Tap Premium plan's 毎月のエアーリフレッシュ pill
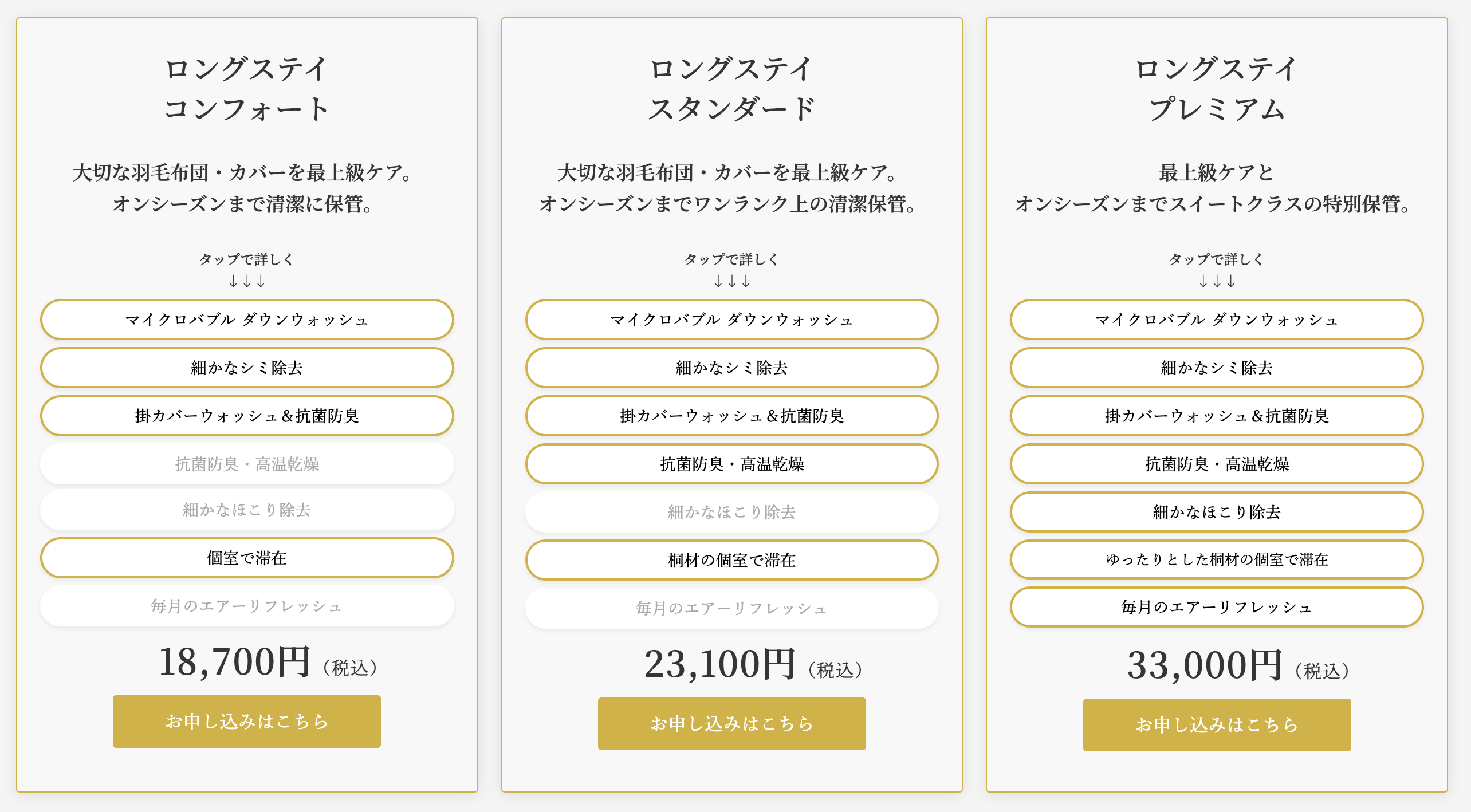This screenshot has width=1471, height=812. 1217,607
